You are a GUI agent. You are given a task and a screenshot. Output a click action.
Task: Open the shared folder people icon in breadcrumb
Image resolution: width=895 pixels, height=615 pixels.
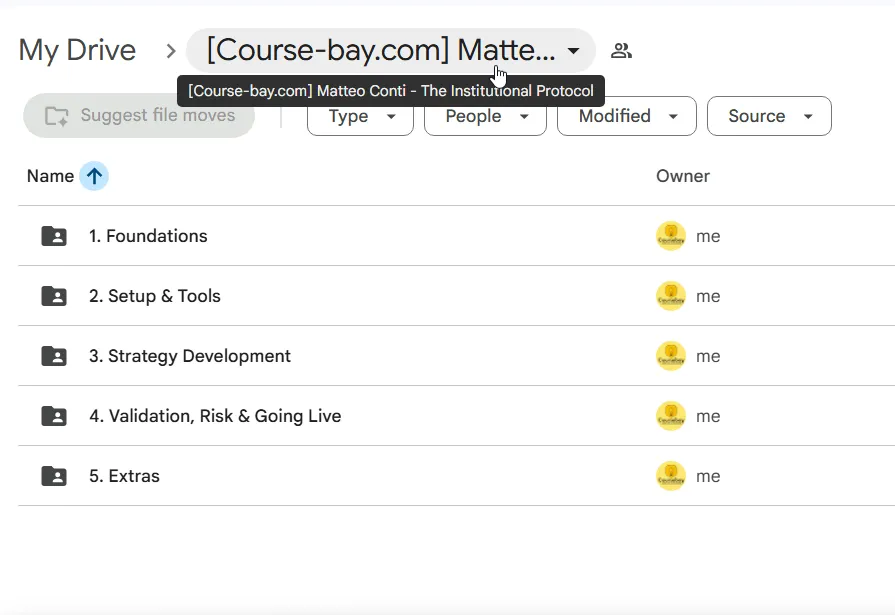click(x=621, y=51)
